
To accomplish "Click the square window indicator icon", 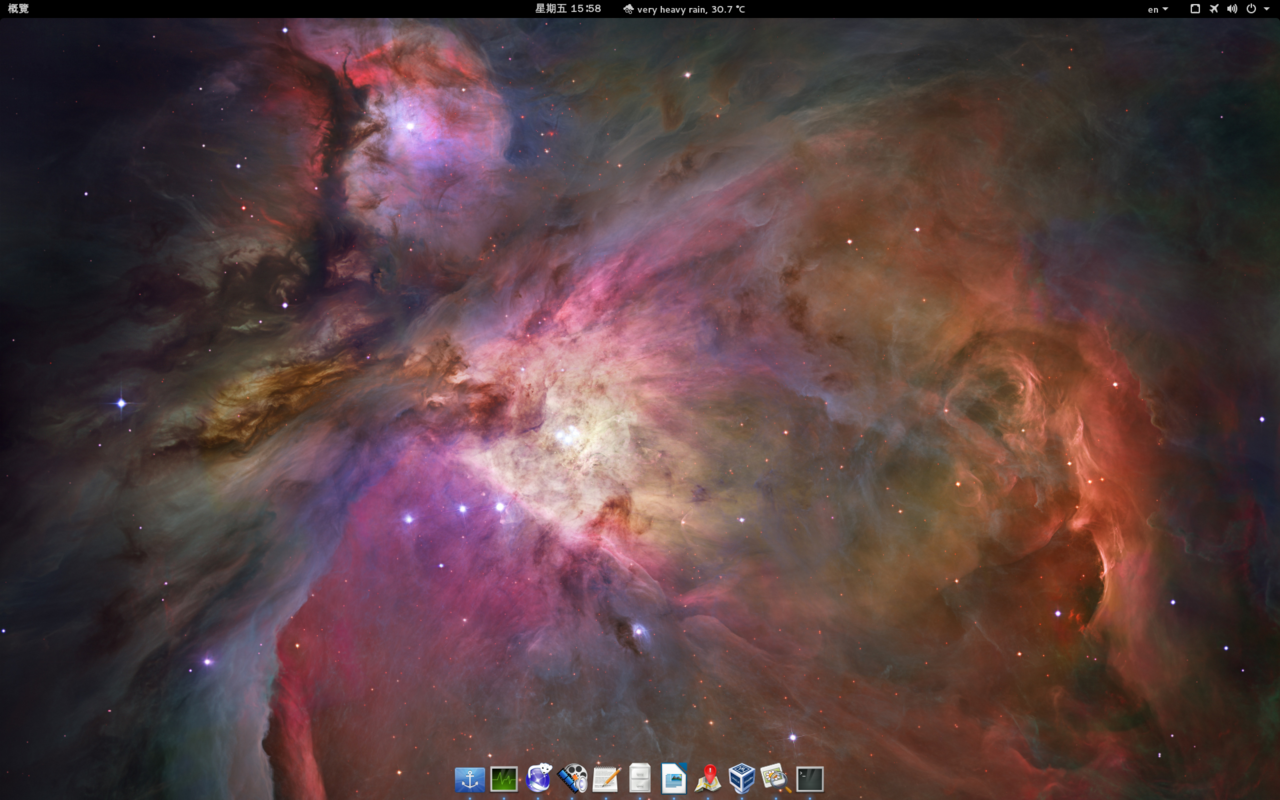I will (x=1195, y=9).
